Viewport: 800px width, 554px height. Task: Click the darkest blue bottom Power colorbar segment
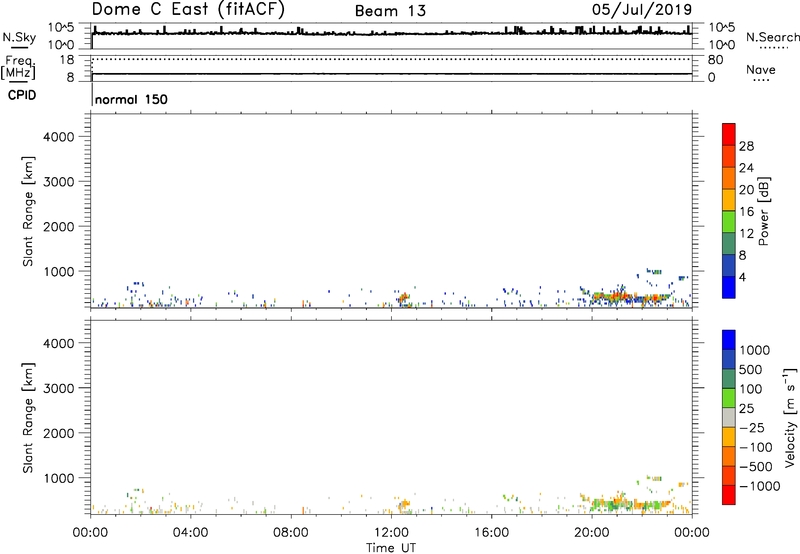729,287
